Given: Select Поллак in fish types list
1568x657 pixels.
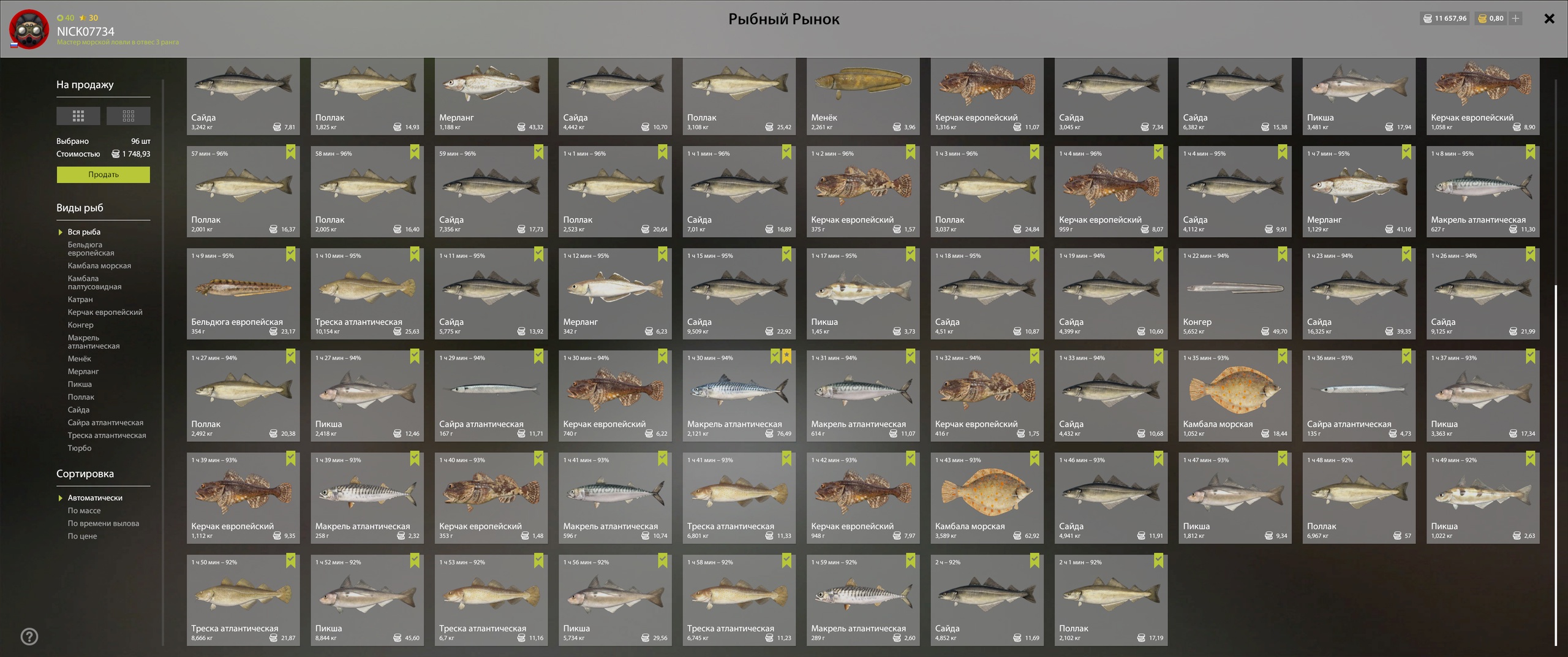Looking at the screenshot, I should click(81, 397).
